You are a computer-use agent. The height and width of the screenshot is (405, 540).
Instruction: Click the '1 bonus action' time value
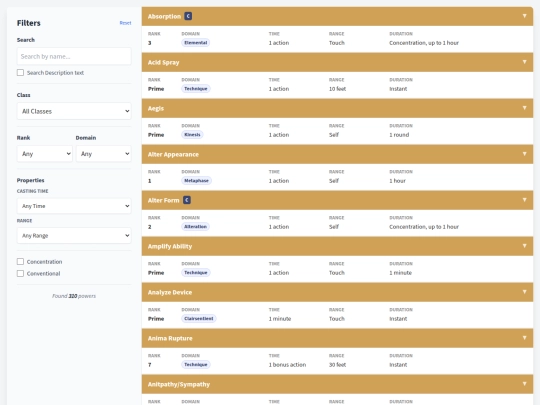tap(287, 365)
